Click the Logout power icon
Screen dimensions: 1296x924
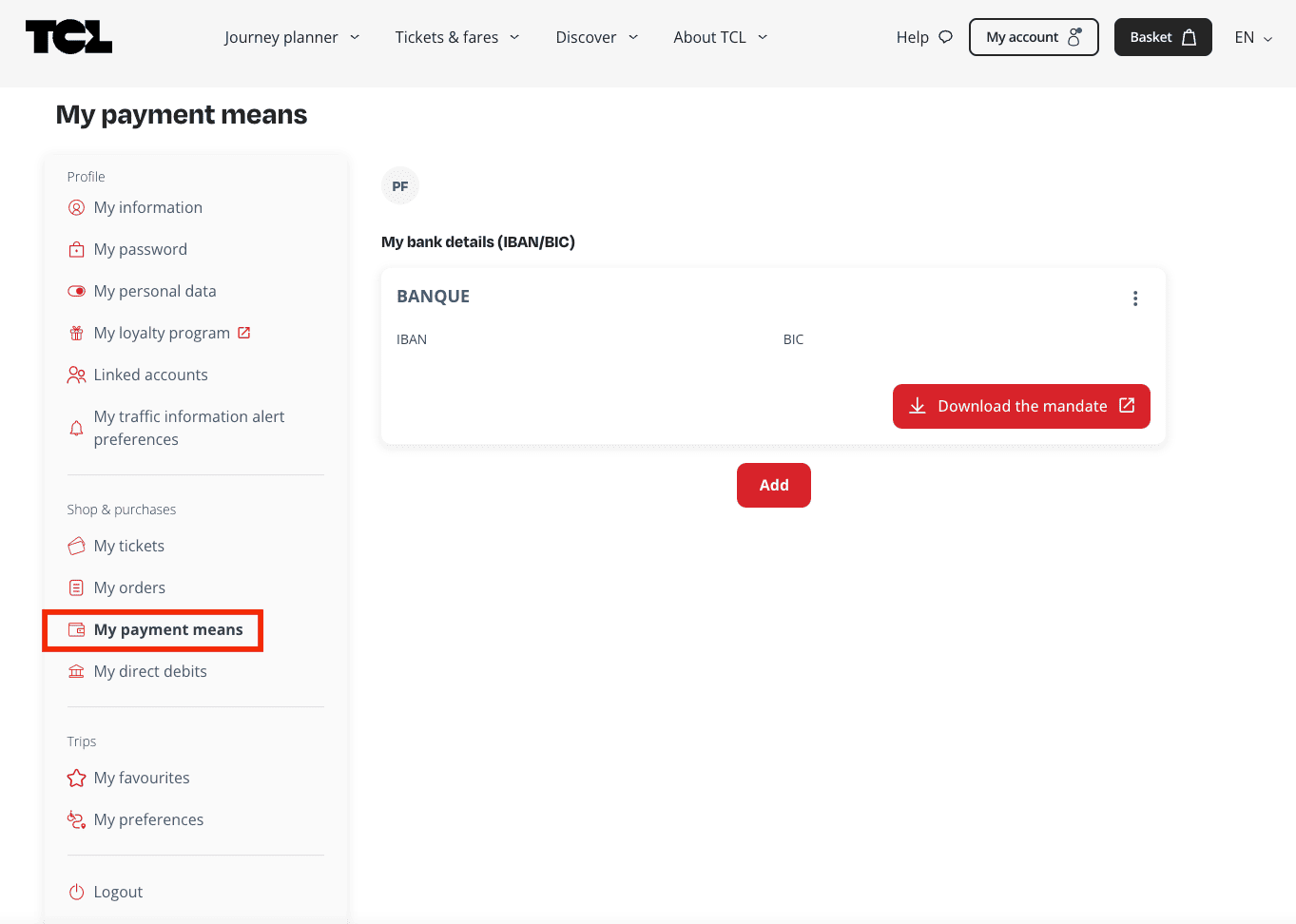(x=77, y=892)
